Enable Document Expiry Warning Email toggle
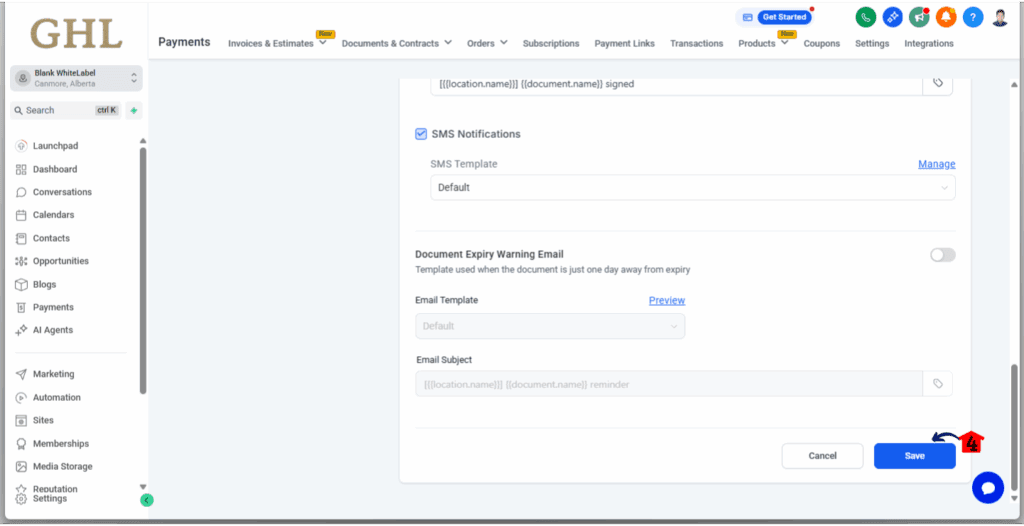 point(942,255)
